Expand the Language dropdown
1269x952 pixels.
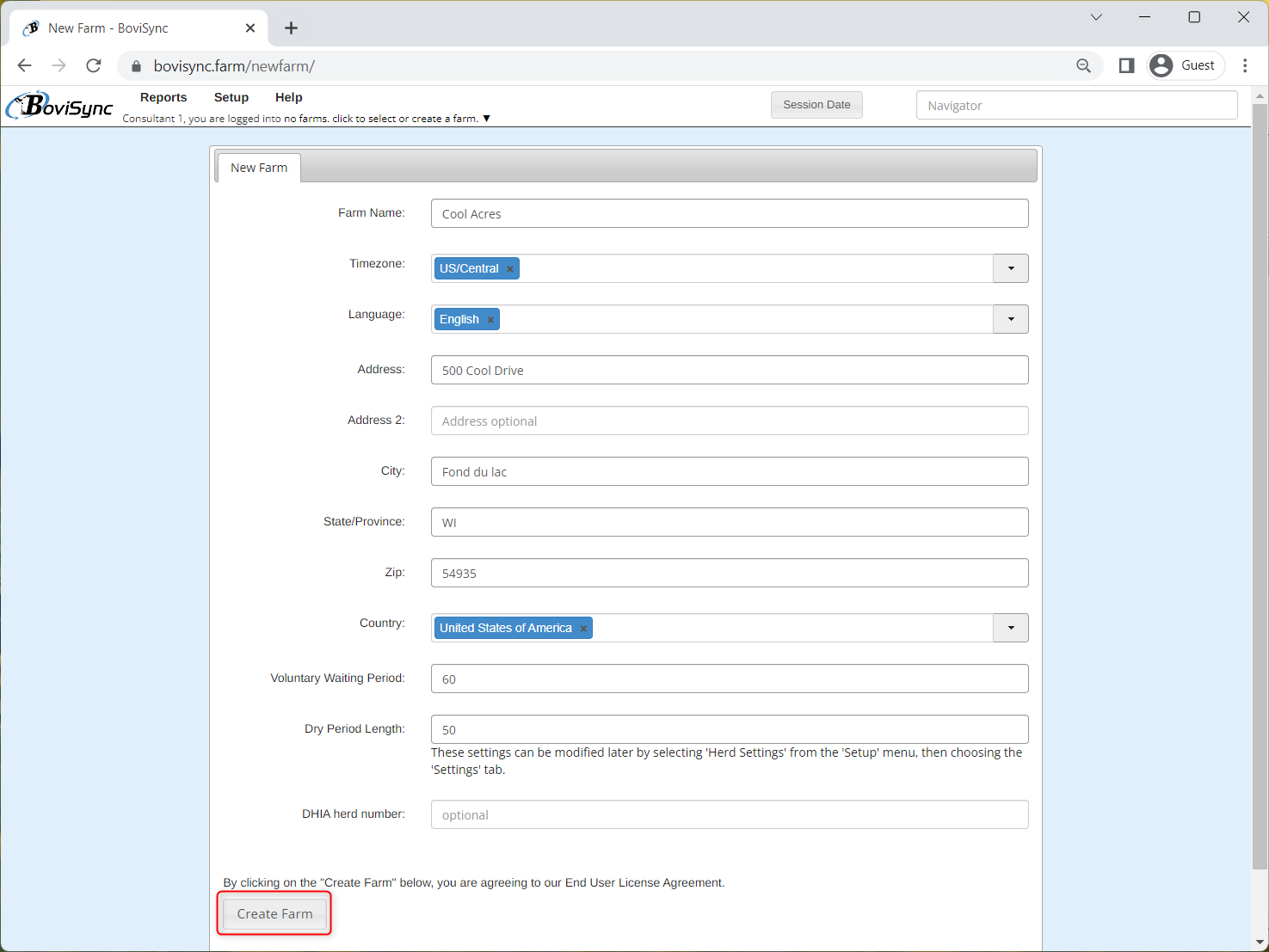pyautogui.click(x=1010, y=319)
